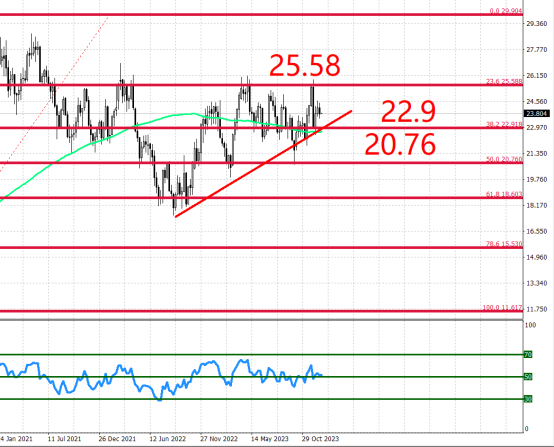
Task: Click the RSI 30 level marker
Action: point(528,399)
